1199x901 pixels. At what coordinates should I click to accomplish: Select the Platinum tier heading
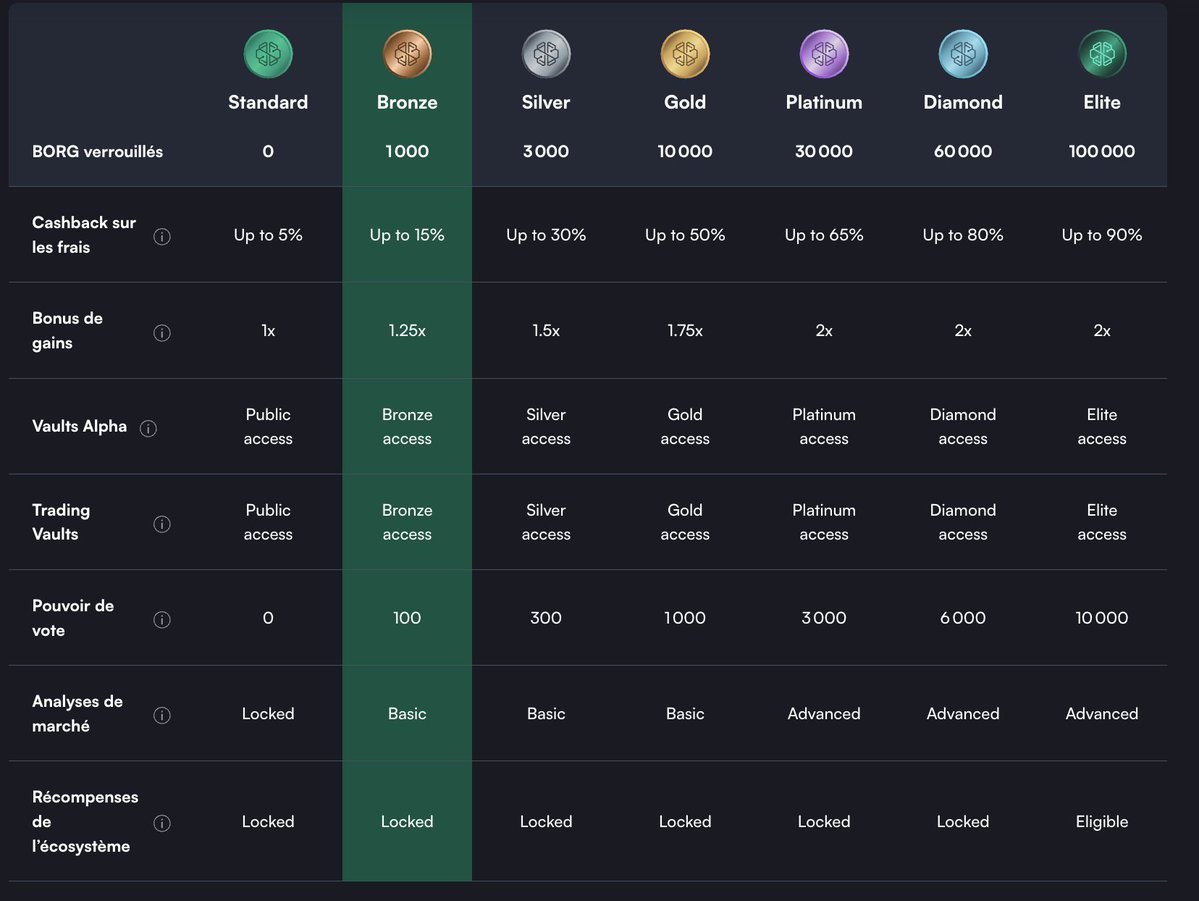pos(824,102)
